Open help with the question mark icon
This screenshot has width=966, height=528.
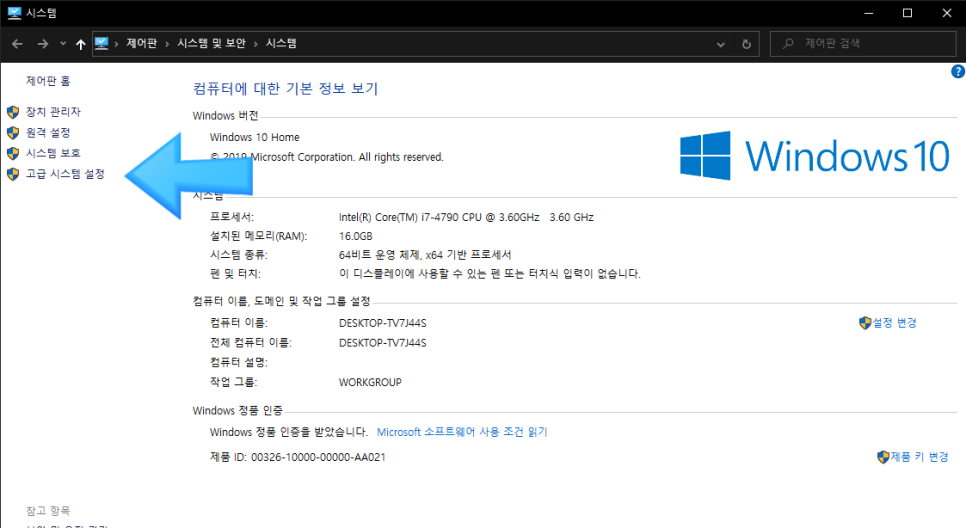point(958,71)
